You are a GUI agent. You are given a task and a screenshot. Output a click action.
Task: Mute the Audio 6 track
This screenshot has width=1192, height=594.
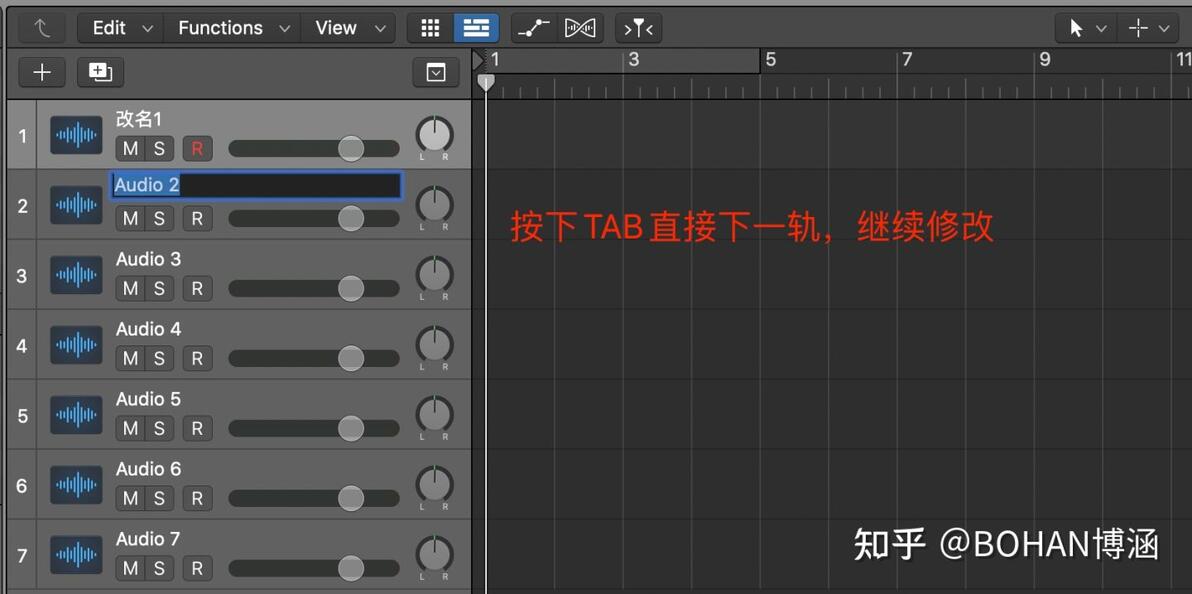click(x=131, y=498)
